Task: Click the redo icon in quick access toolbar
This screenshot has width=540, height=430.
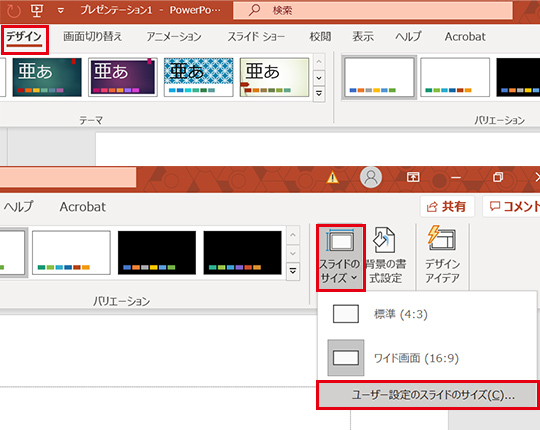Action: coord(14,11)
